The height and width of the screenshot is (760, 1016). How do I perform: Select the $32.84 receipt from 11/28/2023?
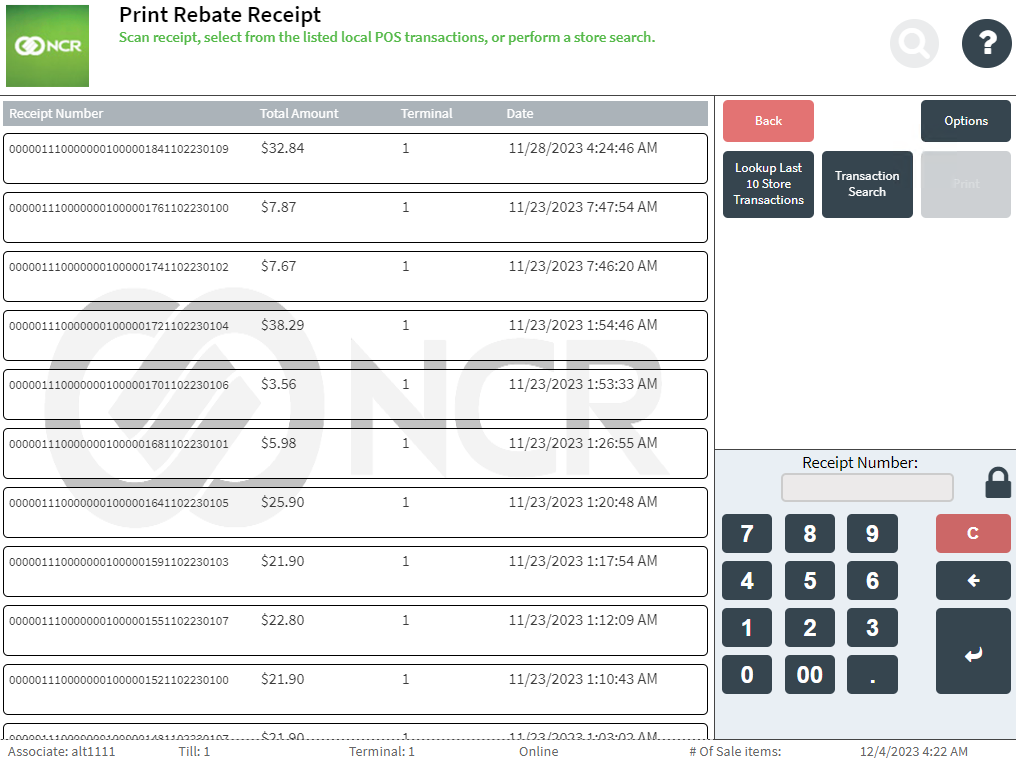pos(356,158)
